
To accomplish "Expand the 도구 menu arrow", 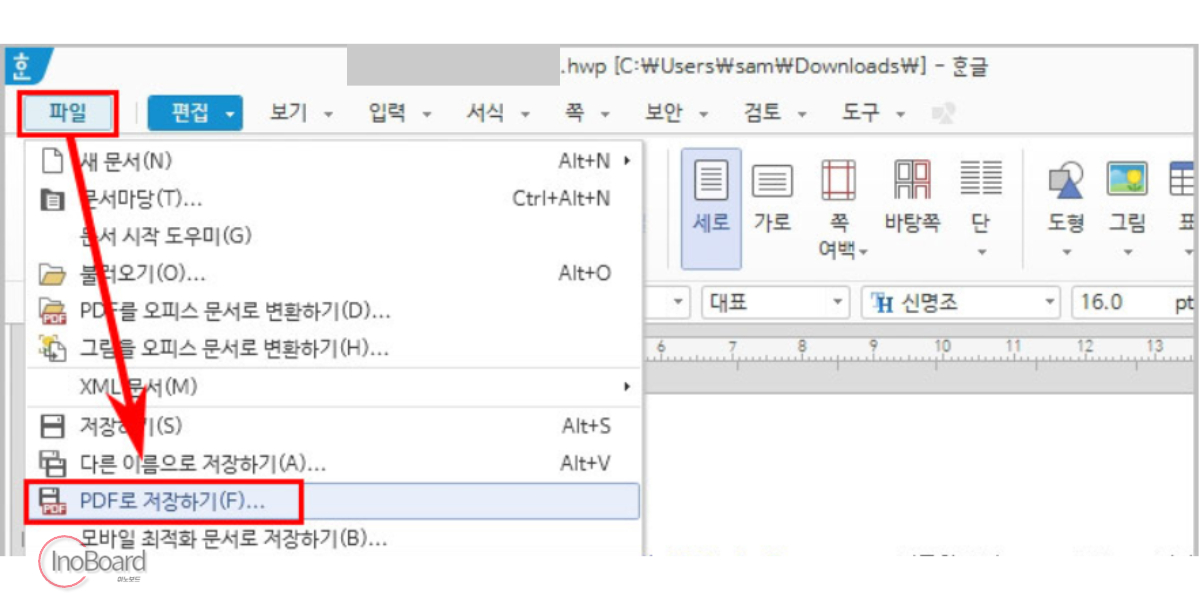I will click(900, 115).
